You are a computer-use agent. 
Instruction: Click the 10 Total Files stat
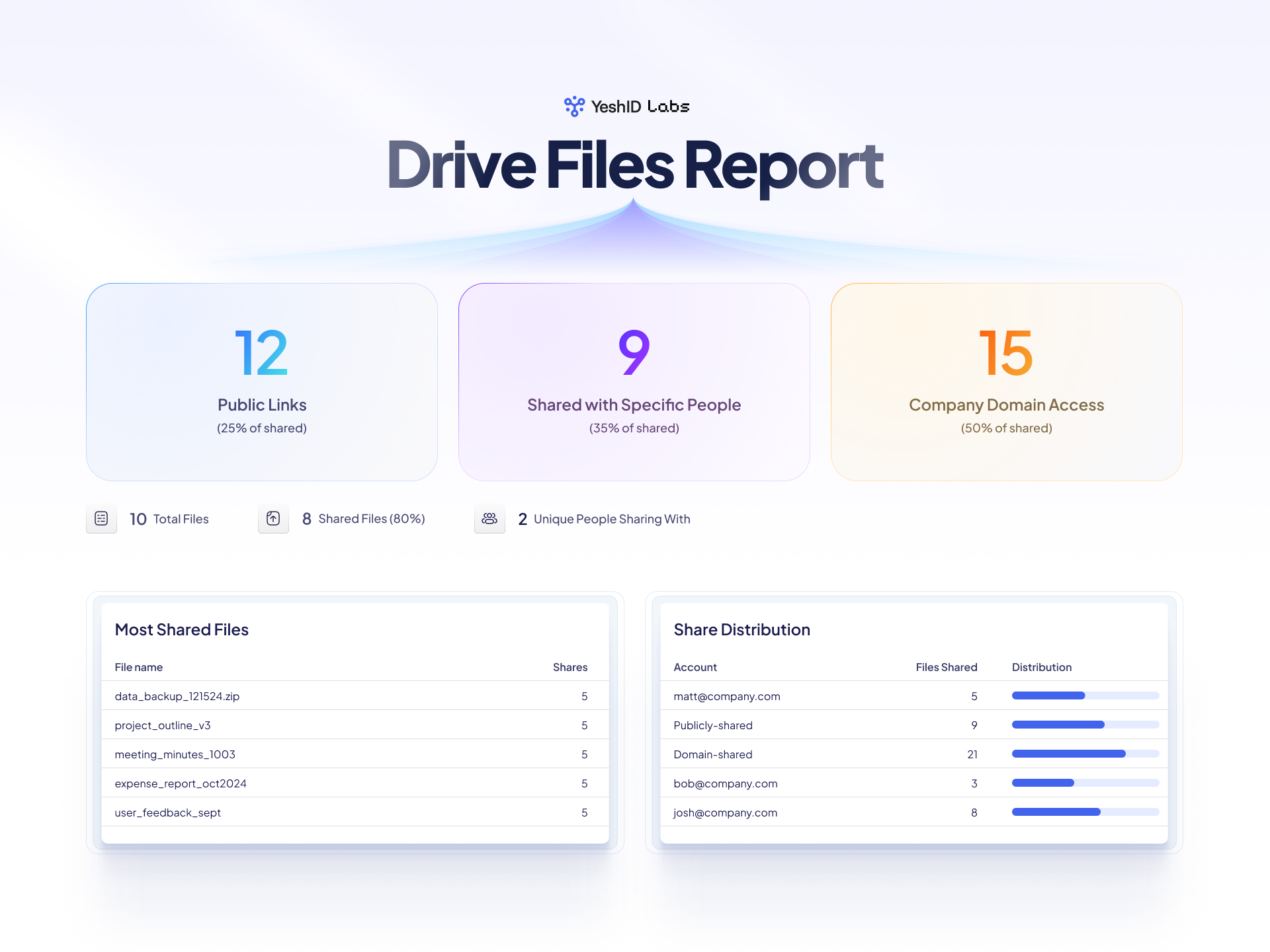169,519
